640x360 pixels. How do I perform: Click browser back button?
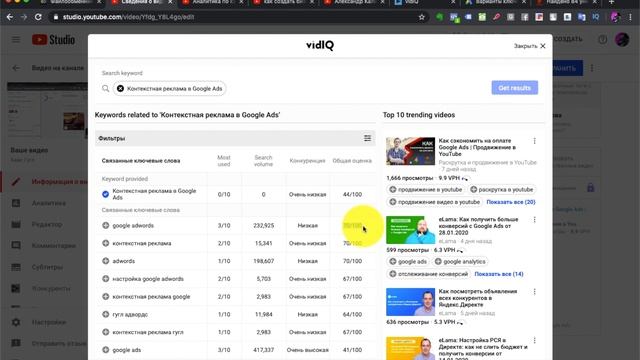click(10, 17)
